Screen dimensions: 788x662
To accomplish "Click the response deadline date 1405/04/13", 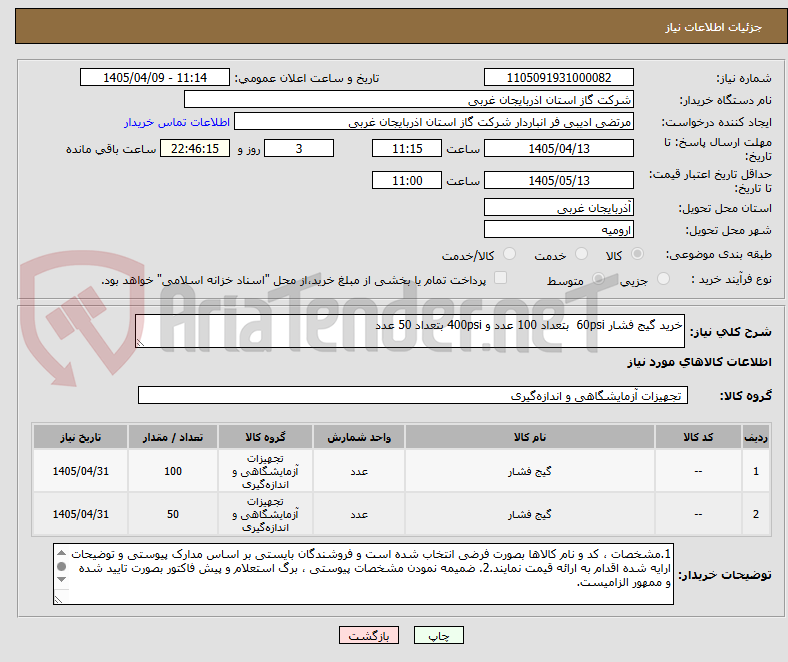I will click(559, 148).
